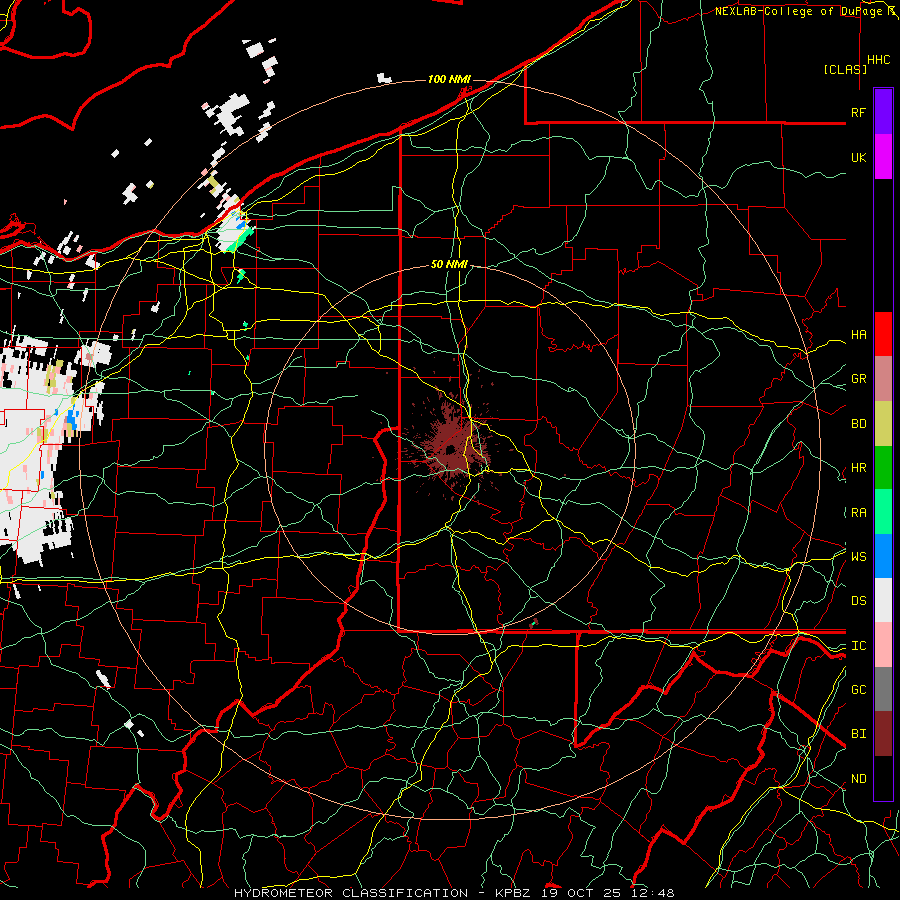Click the 'DS' legend label
Screen dimensions: 900x900
coord(858,601)
